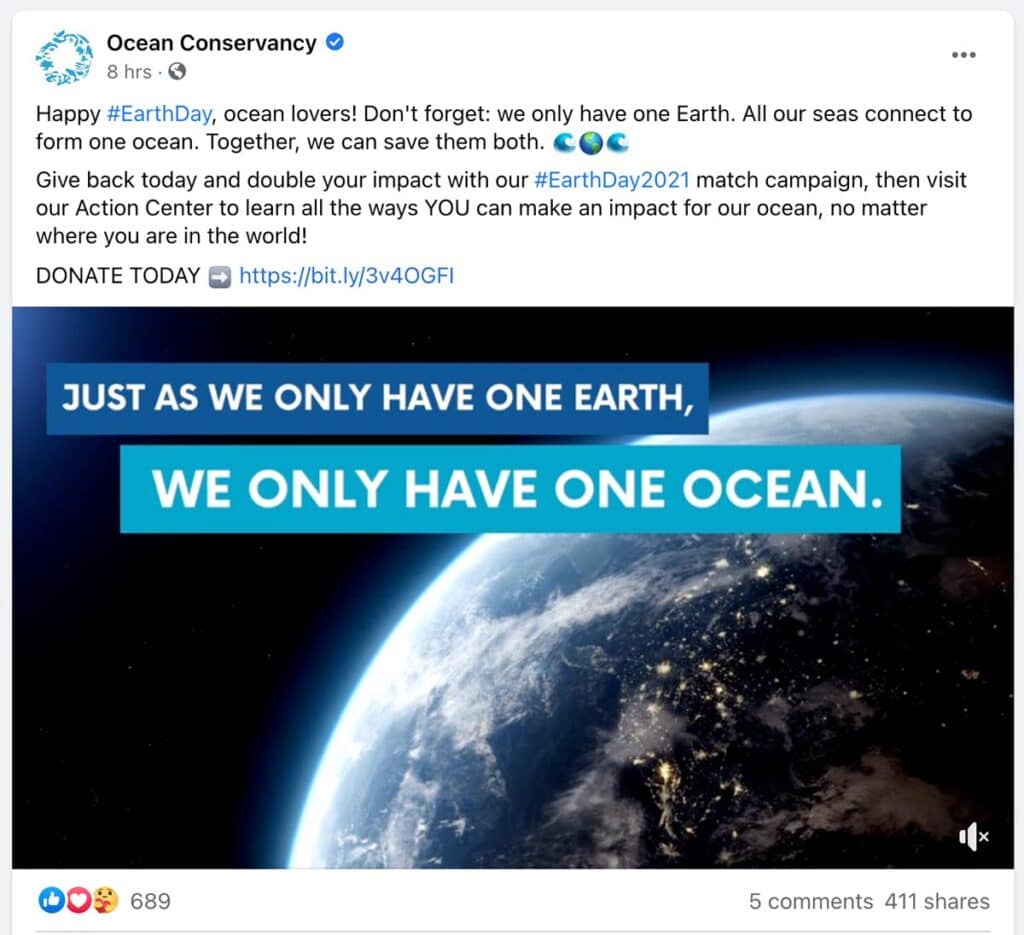The image size is (1024, 935).
Task: Click the 8 hrs post timestamp
Action: tap(129, 71)
